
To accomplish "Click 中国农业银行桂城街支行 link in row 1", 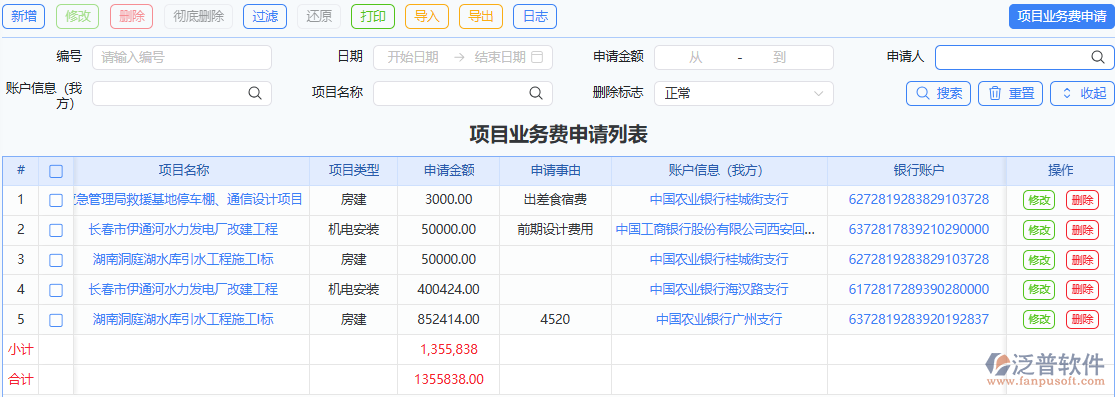I will [719, 199].
